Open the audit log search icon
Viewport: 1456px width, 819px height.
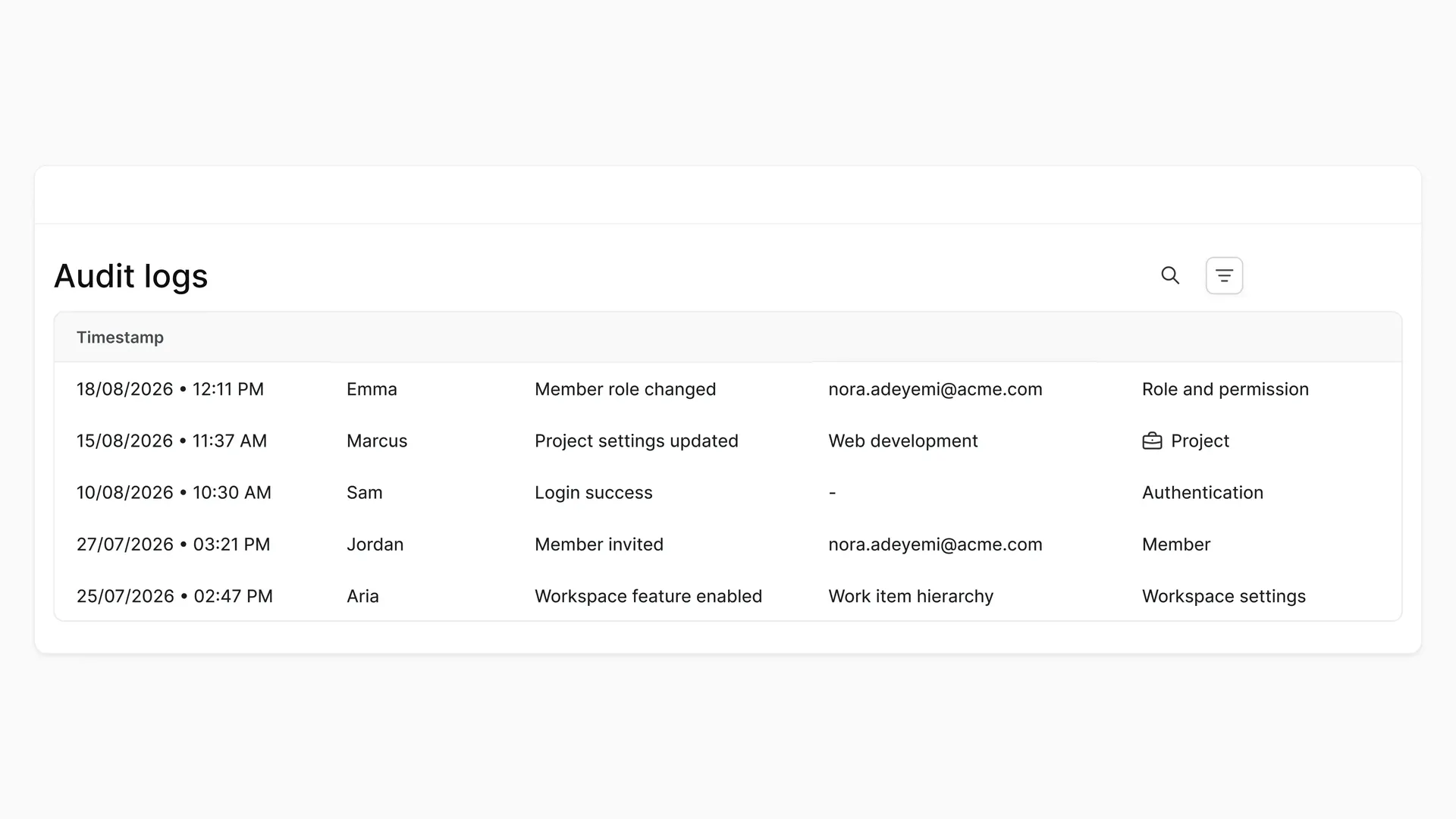coord(1170,275)
